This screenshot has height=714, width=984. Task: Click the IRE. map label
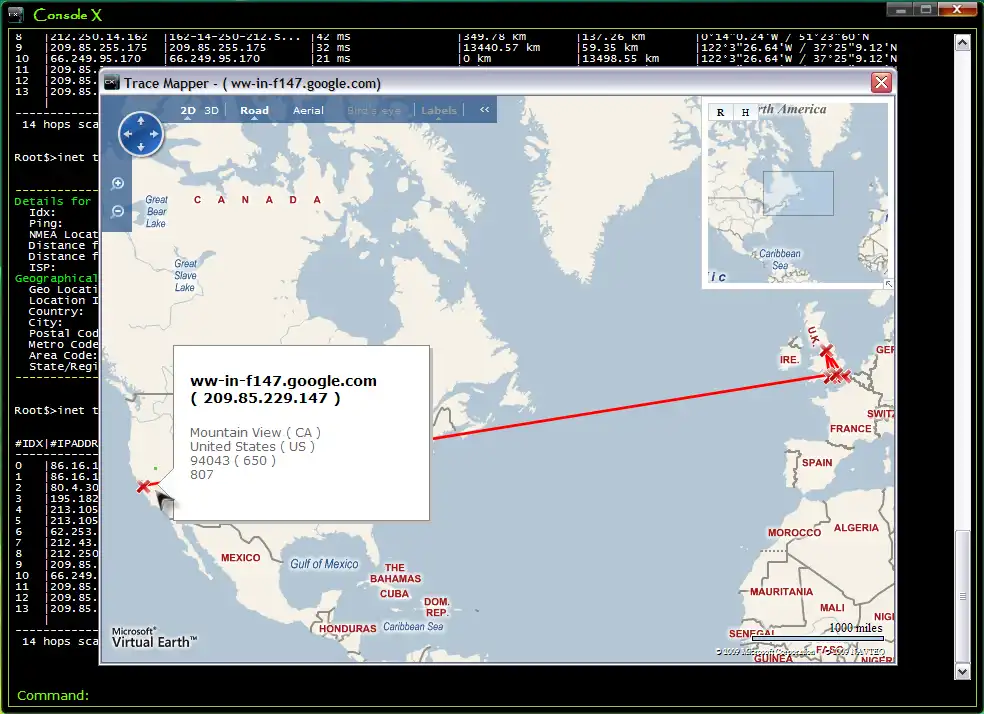(x=789, y=360)
